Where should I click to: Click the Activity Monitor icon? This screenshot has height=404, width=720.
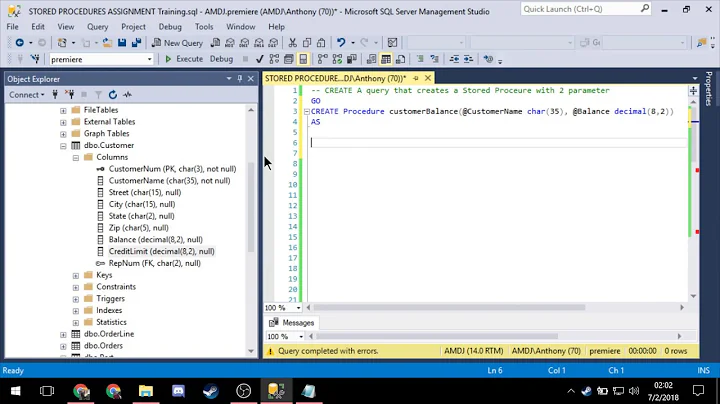pyautogui.click(x=127, y=95)
